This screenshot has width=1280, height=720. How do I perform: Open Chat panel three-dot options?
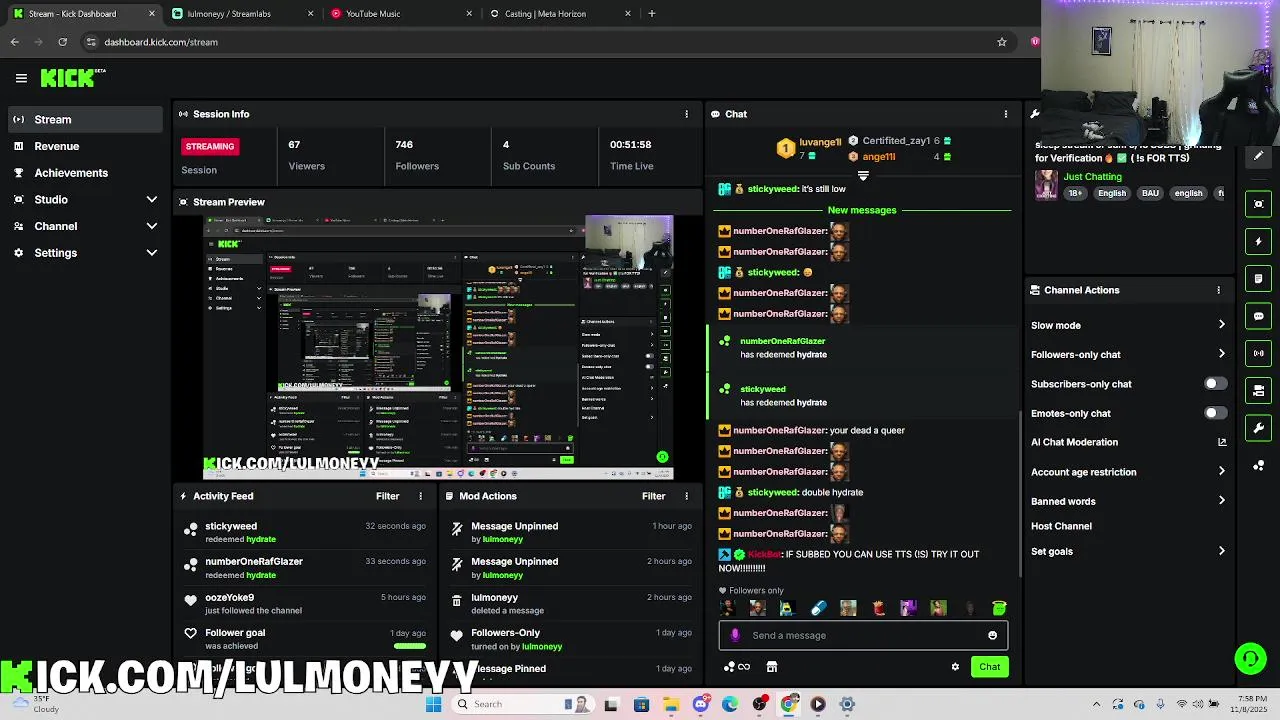tap(1006, 114)
